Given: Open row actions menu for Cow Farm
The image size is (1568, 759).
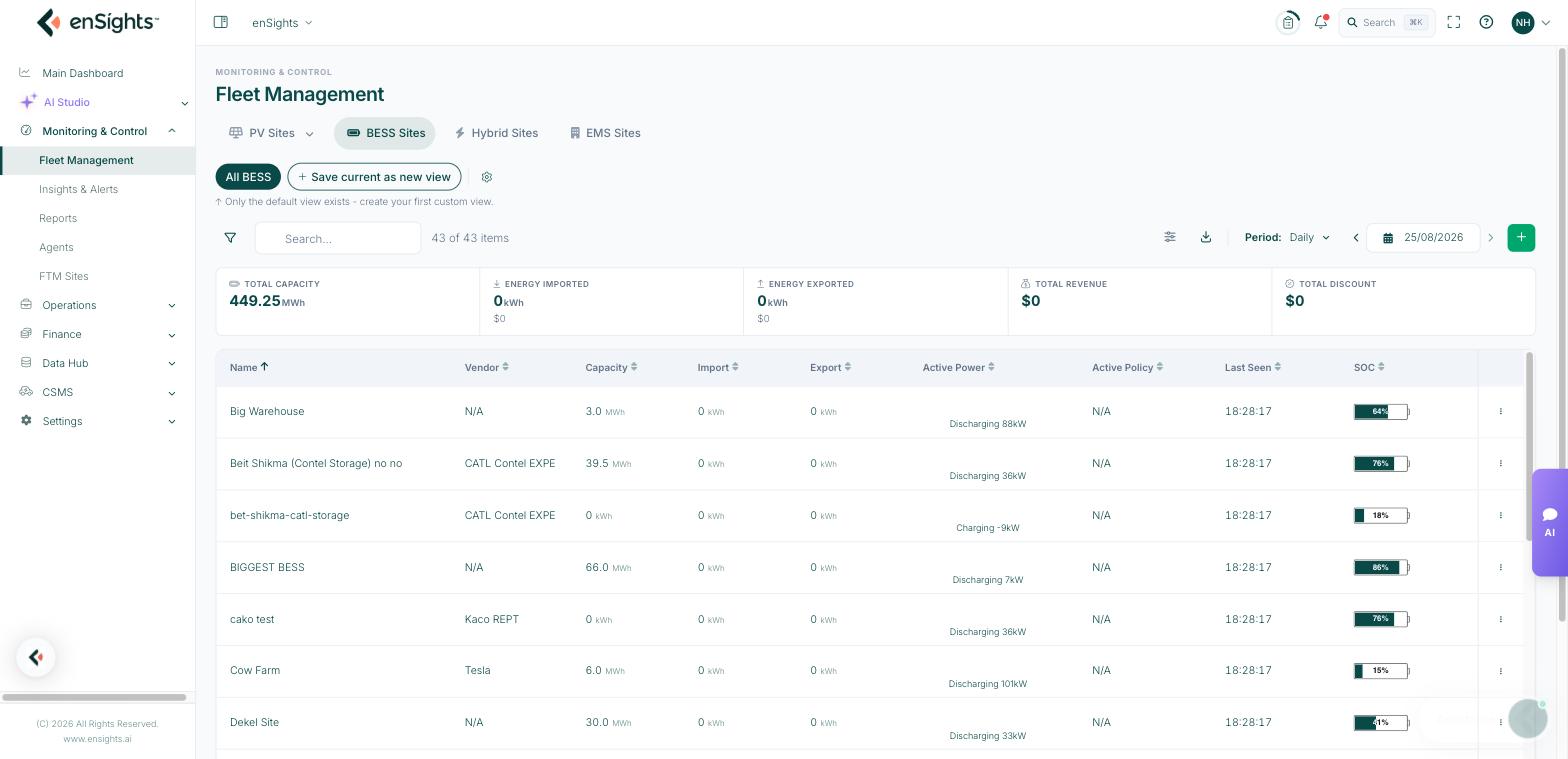Looking at the screenshot, I should [1501, 671].
